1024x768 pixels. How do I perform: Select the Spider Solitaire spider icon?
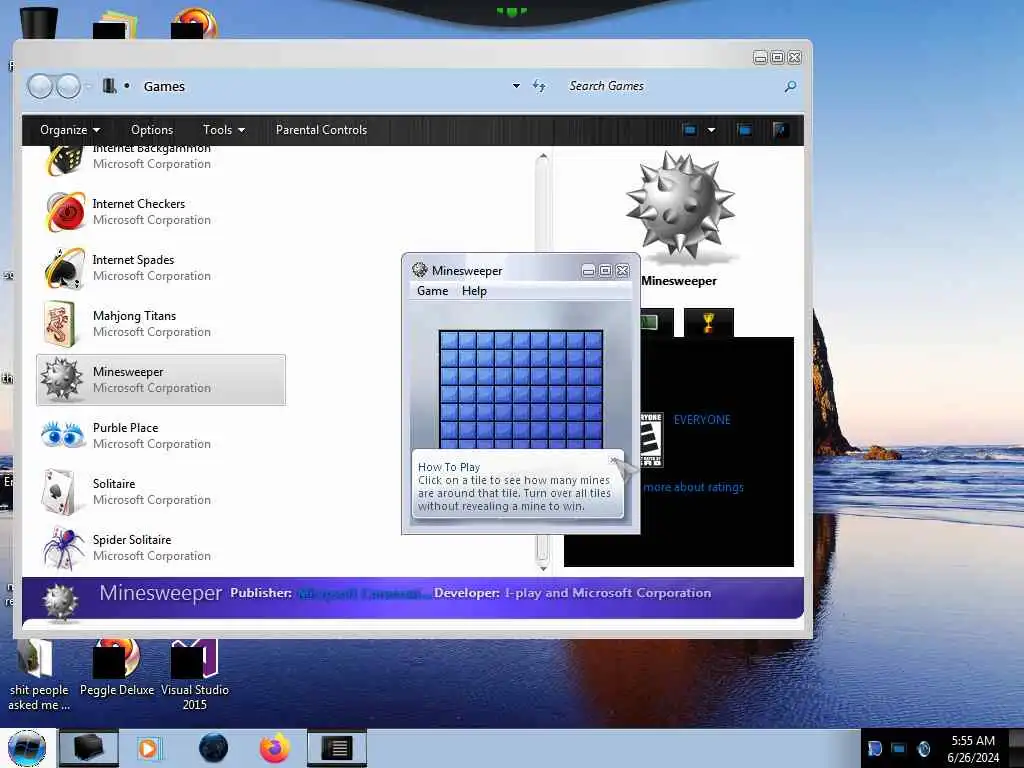coord(63,547)
